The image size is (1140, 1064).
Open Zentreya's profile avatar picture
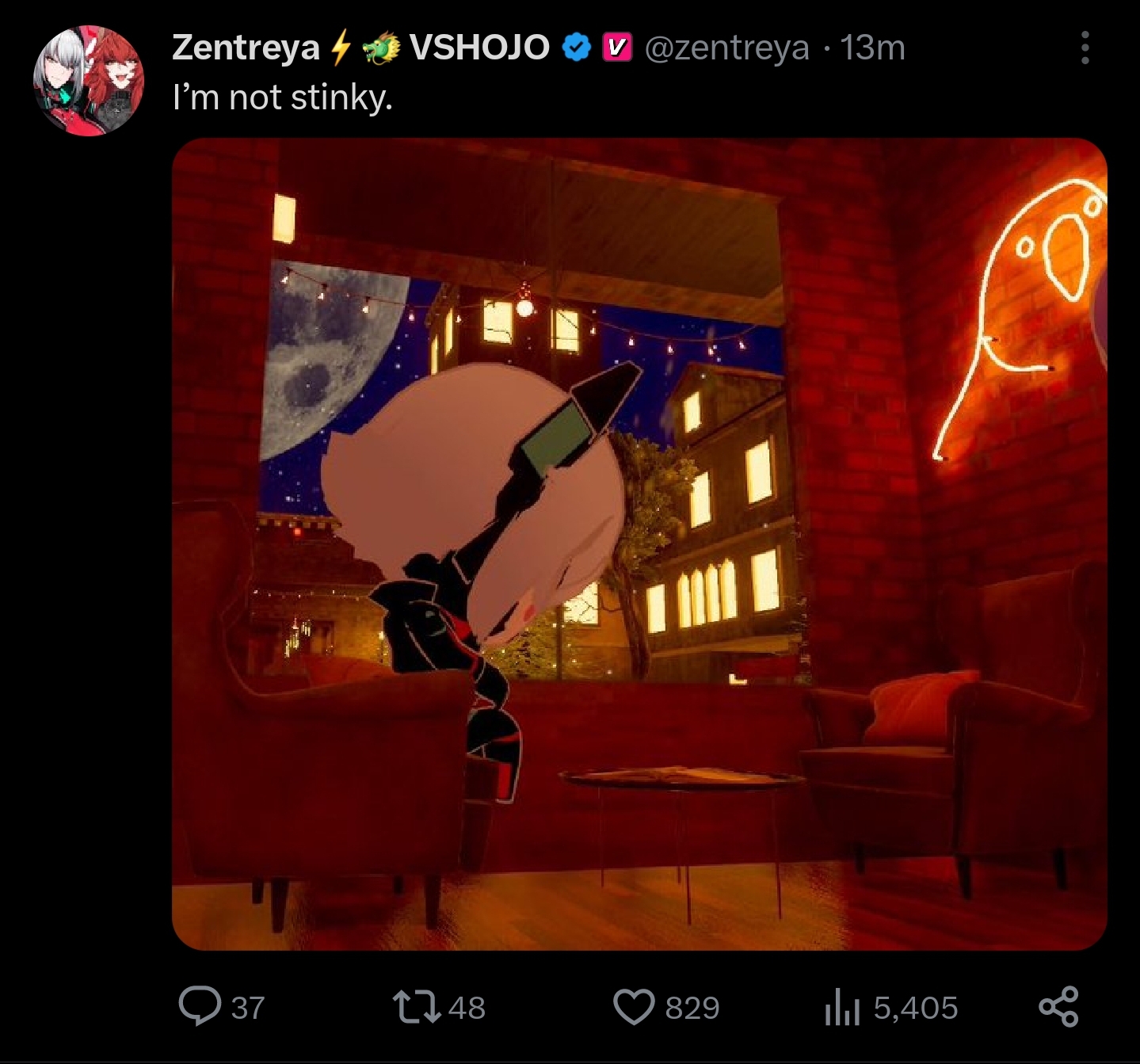coord(89,81)
